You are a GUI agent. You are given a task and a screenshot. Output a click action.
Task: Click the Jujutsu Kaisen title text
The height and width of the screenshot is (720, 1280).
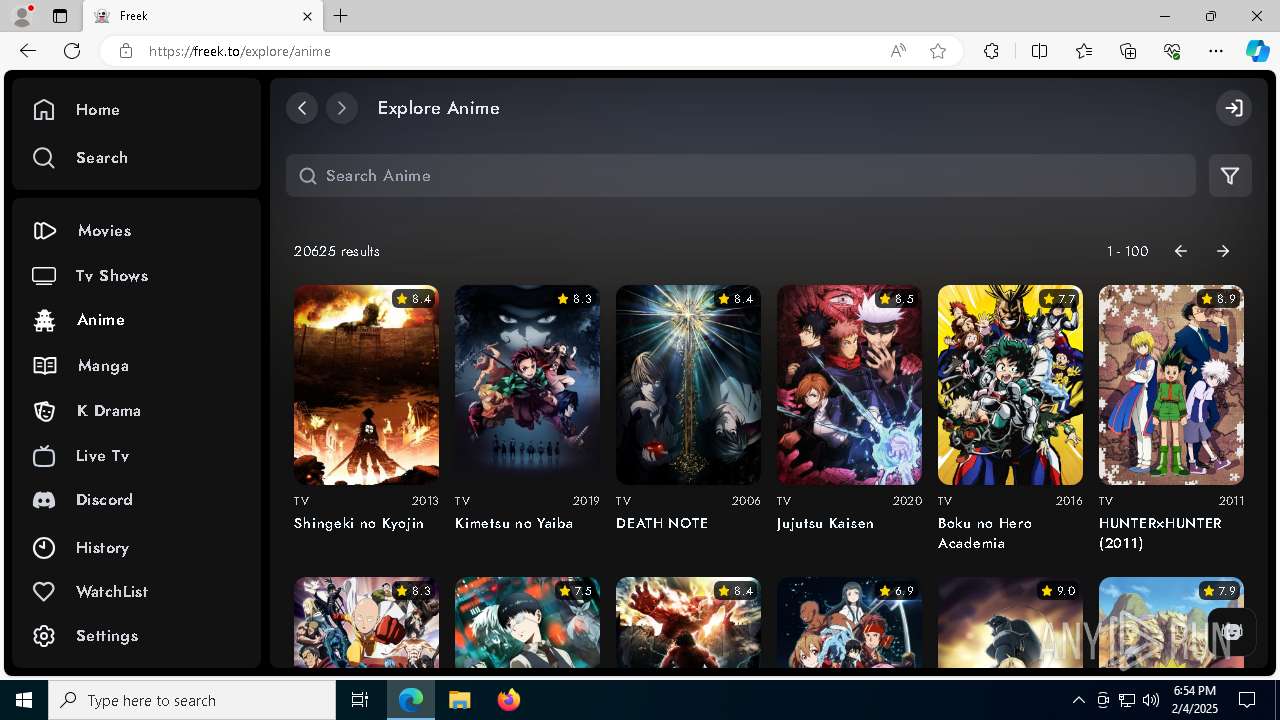825,523
